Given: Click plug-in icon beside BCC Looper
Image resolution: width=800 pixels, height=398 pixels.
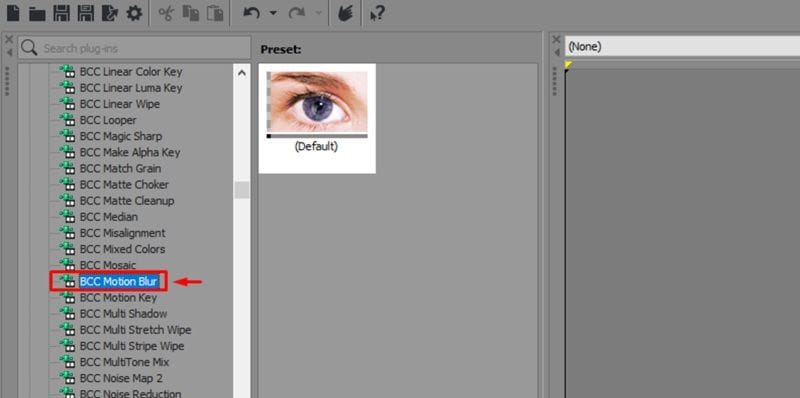Looking at the screenshot, I should coord(67,120).
